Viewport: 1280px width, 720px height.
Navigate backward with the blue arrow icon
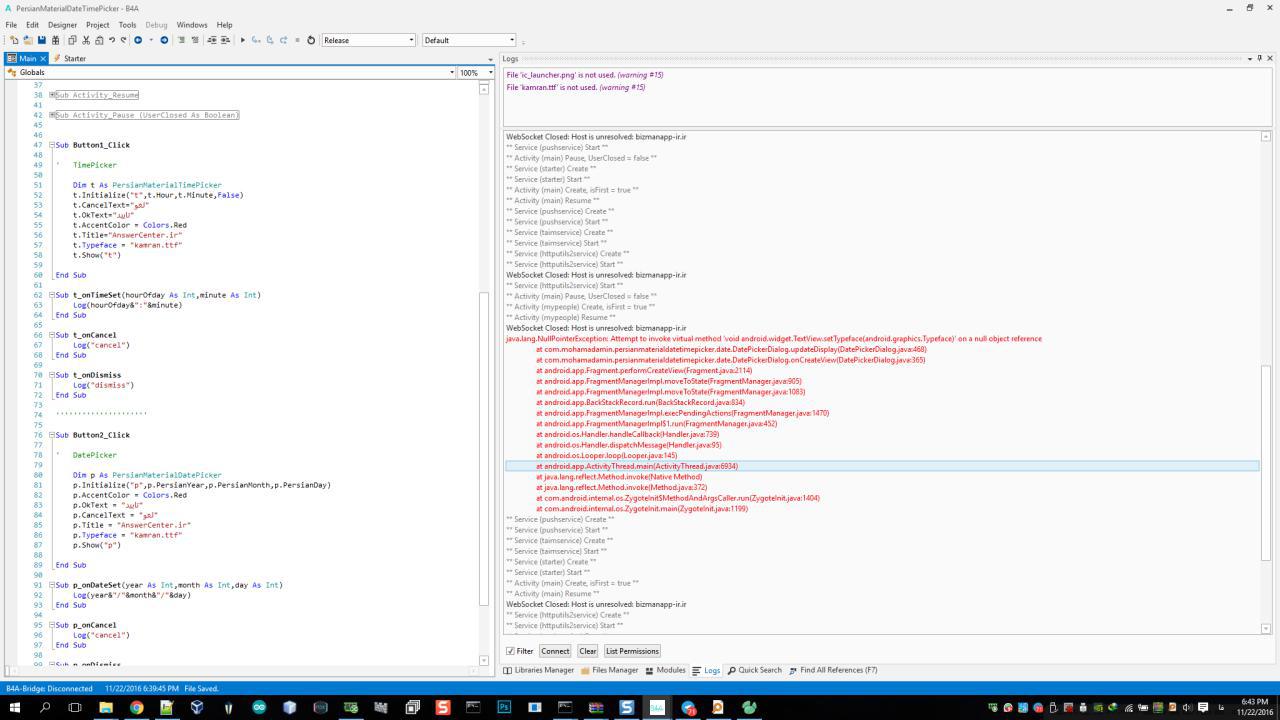[138, 40]
